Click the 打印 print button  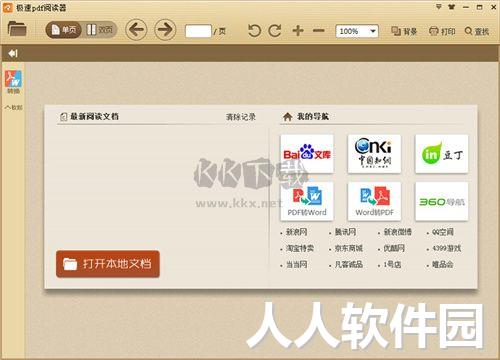click(442, 31)
